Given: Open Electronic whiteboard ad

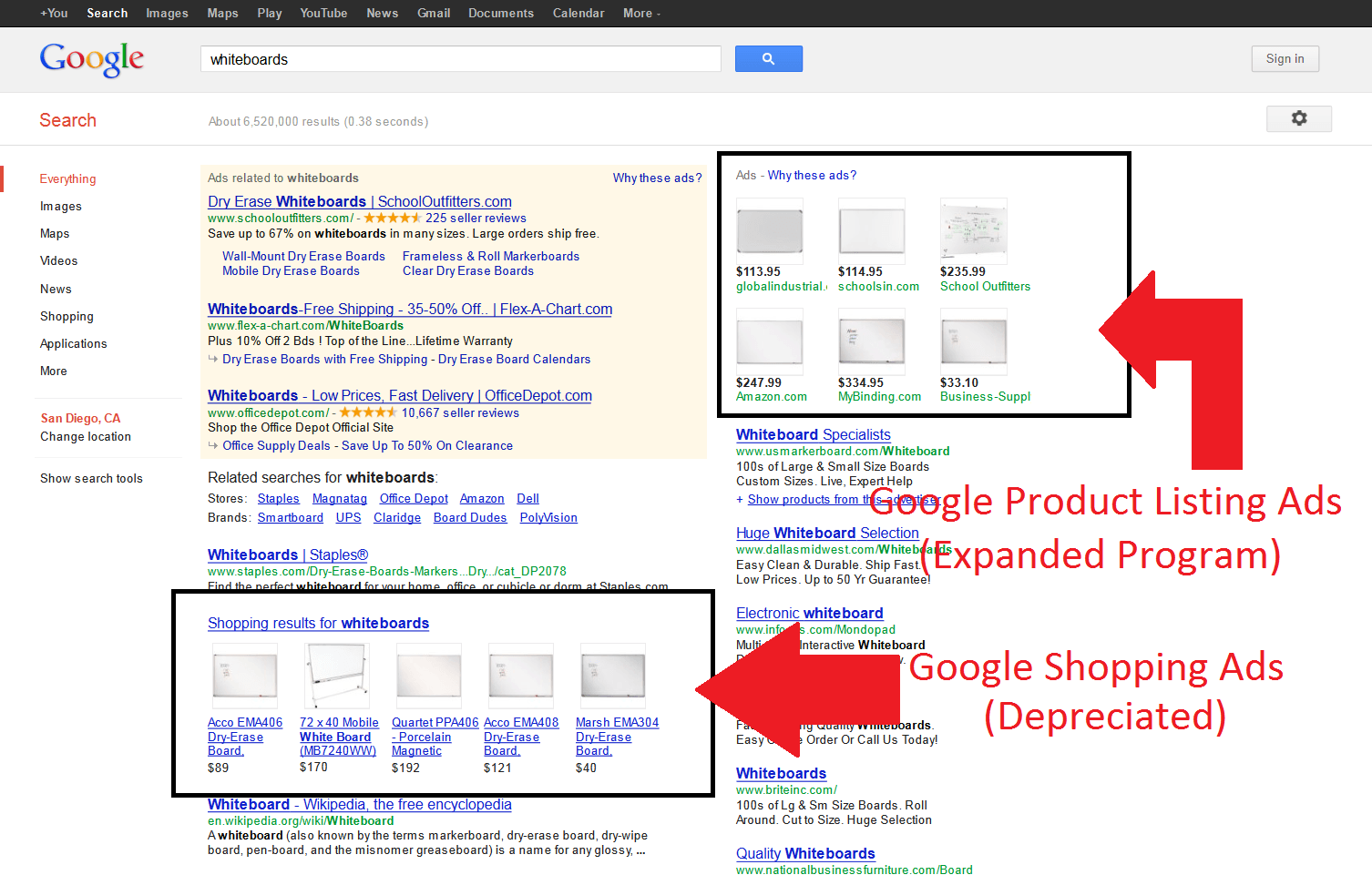Looking at the screenshot, I should click(x=810, y=613).
